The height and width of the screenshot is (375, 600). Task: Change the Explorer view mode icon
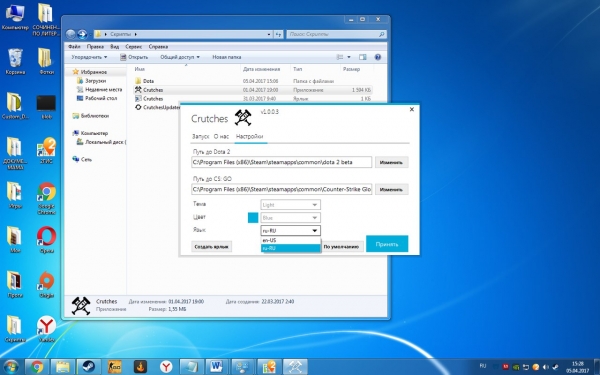click(340, 57)
